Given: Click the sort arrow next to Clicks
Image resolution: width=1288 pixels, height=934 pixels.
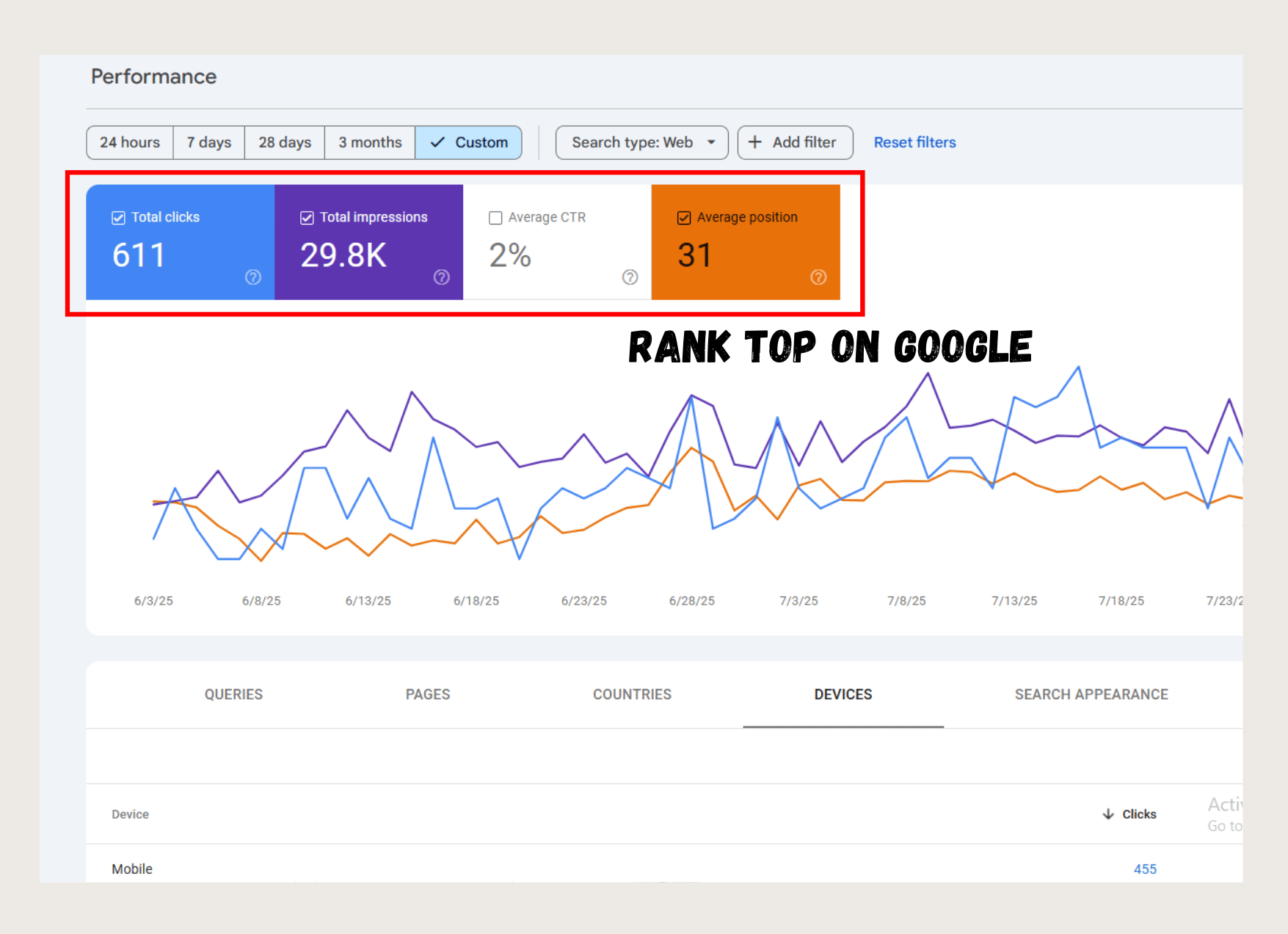Looking at the screenshot, I should 1107,814.
